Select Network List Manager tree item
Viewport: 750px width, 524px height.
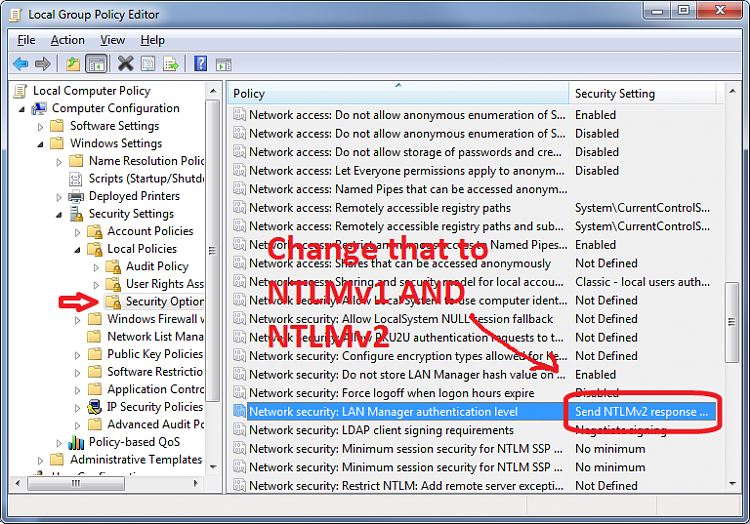(155, 337)
